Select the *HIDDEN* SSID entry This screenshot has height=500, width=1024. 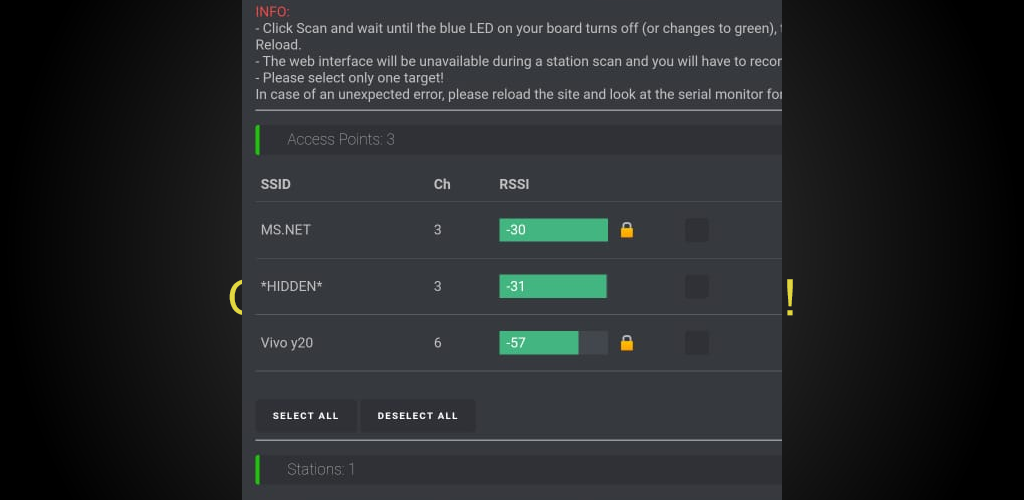click(x=291, y=287)
